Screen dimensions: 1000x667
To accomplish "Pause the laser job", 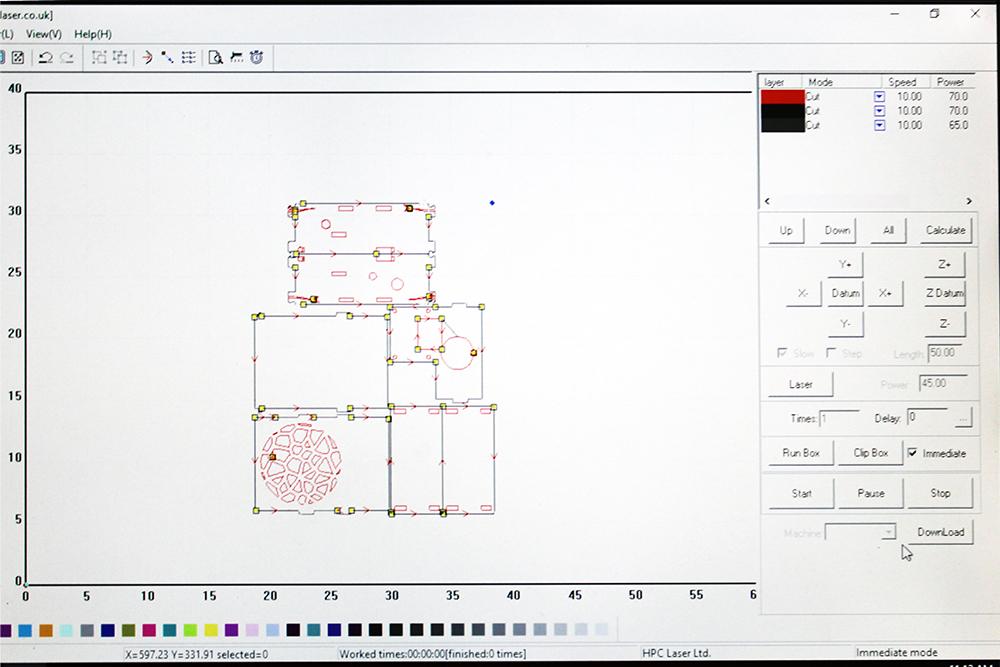I will click(871, 494).
